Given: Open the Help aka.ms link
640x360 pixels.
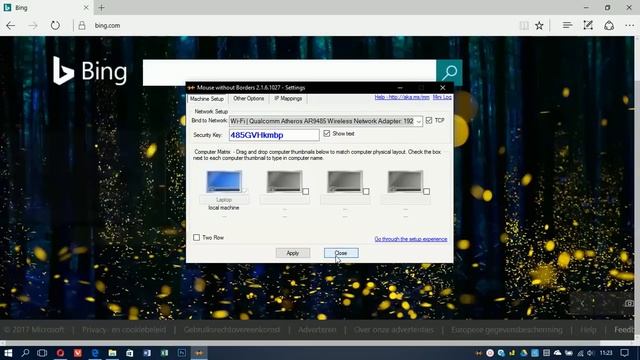Looking at the screenshot, I should [x=402, y=97].
